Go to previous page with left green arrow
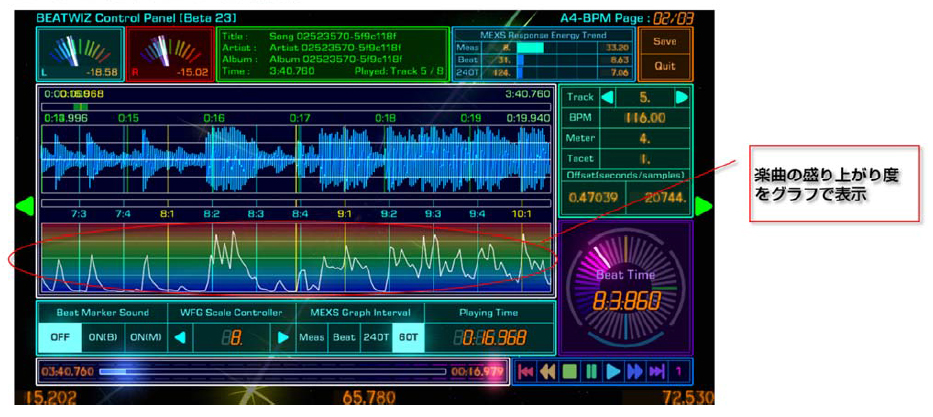The image size is (933, 417). point(23,206)
